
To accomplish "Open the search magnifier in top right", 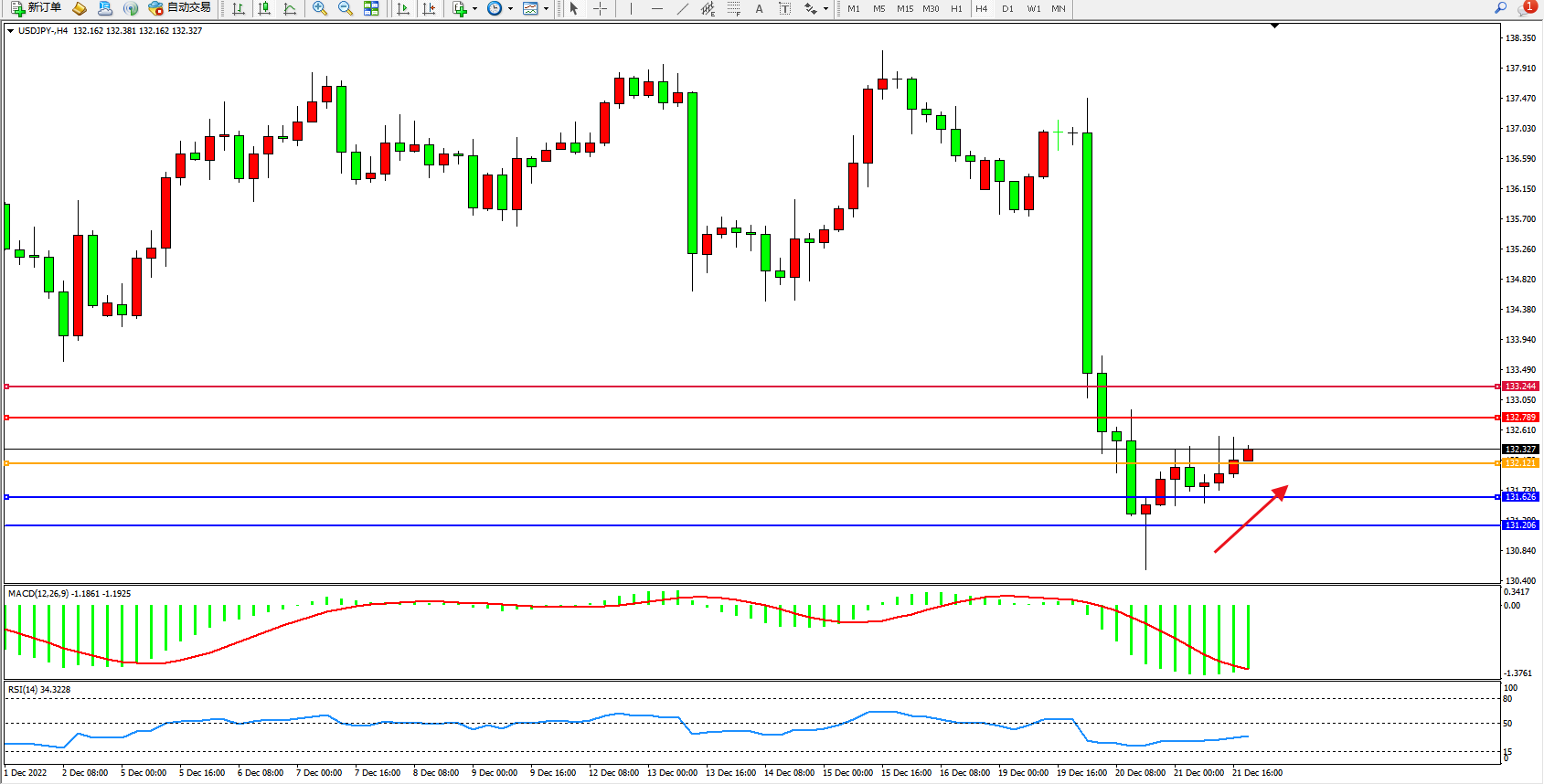I will [1500, 8].
